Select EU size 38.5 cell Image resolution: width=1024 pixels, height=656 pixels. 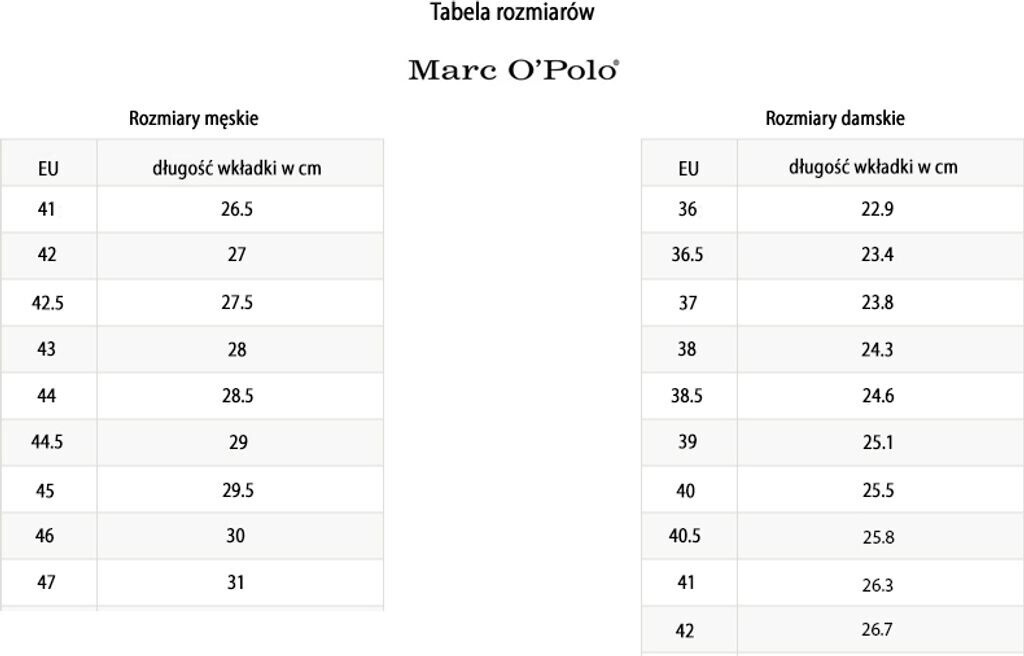[x=687, y=396]
